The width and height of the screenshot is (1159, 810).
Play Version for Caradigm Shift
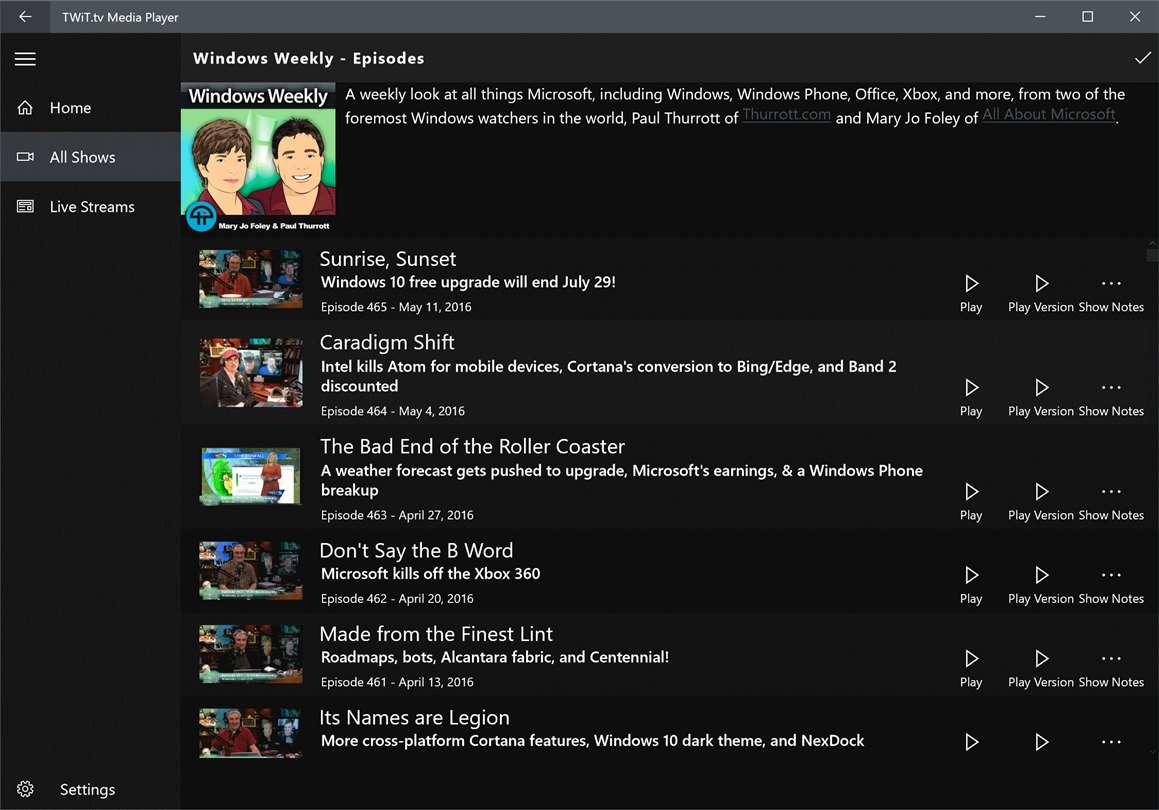[1041, 397]
